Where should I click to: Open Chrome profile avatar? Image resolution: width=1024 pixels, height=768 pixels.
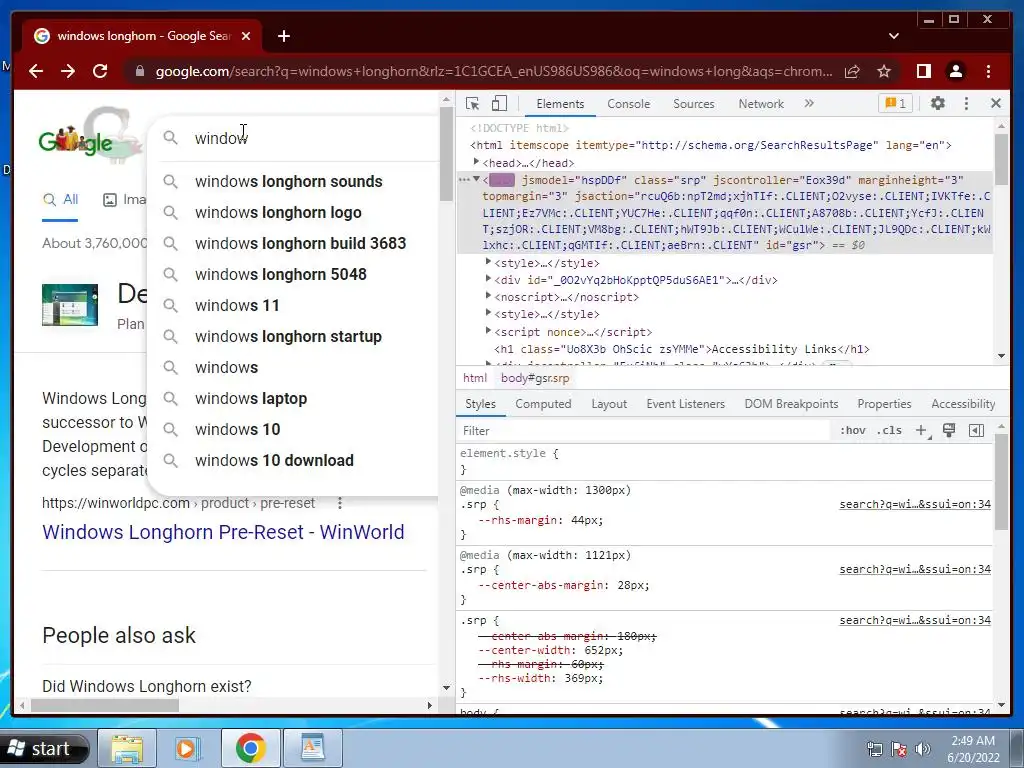955,71
